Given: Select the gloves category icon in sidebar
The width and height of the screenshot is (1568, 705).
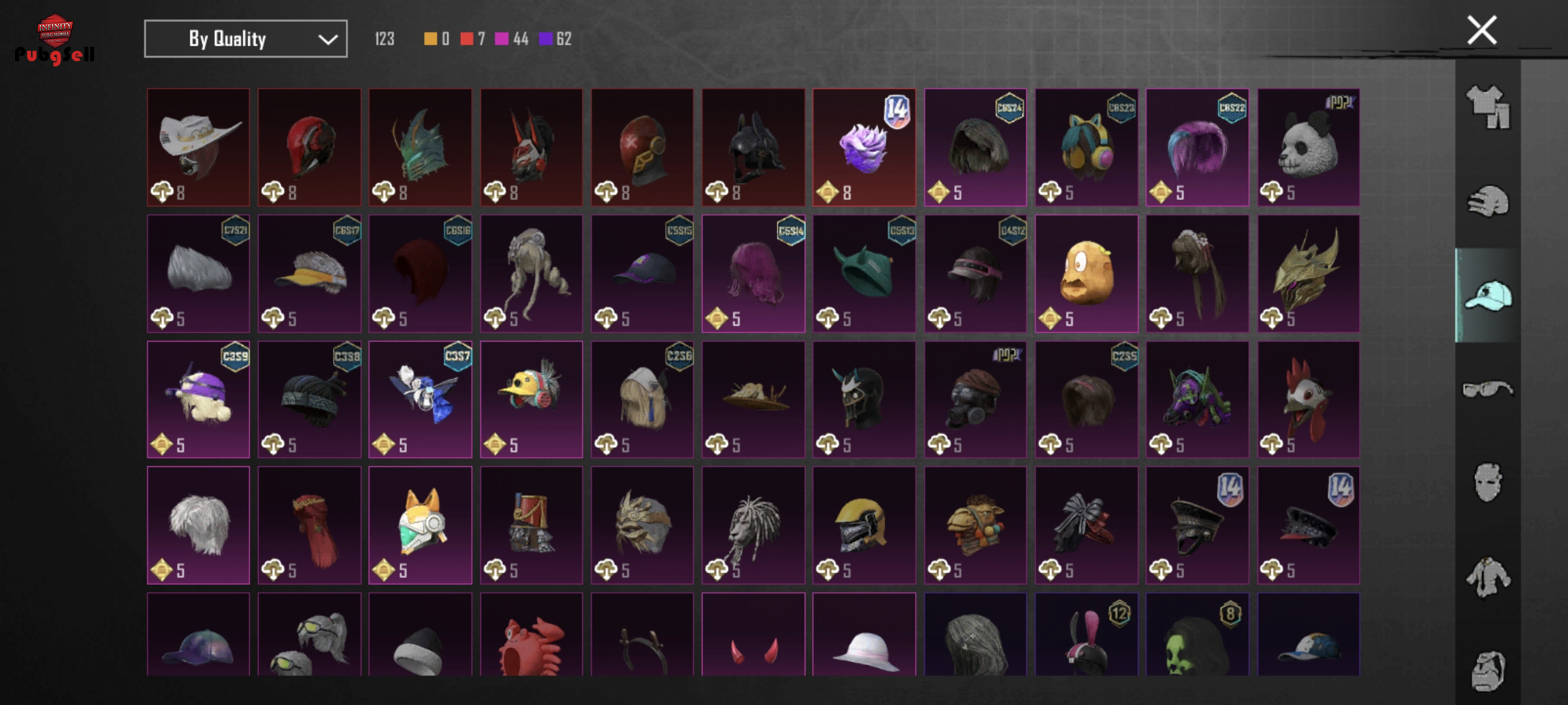Looking at the screenshot, I should [x=1488, y=201].
